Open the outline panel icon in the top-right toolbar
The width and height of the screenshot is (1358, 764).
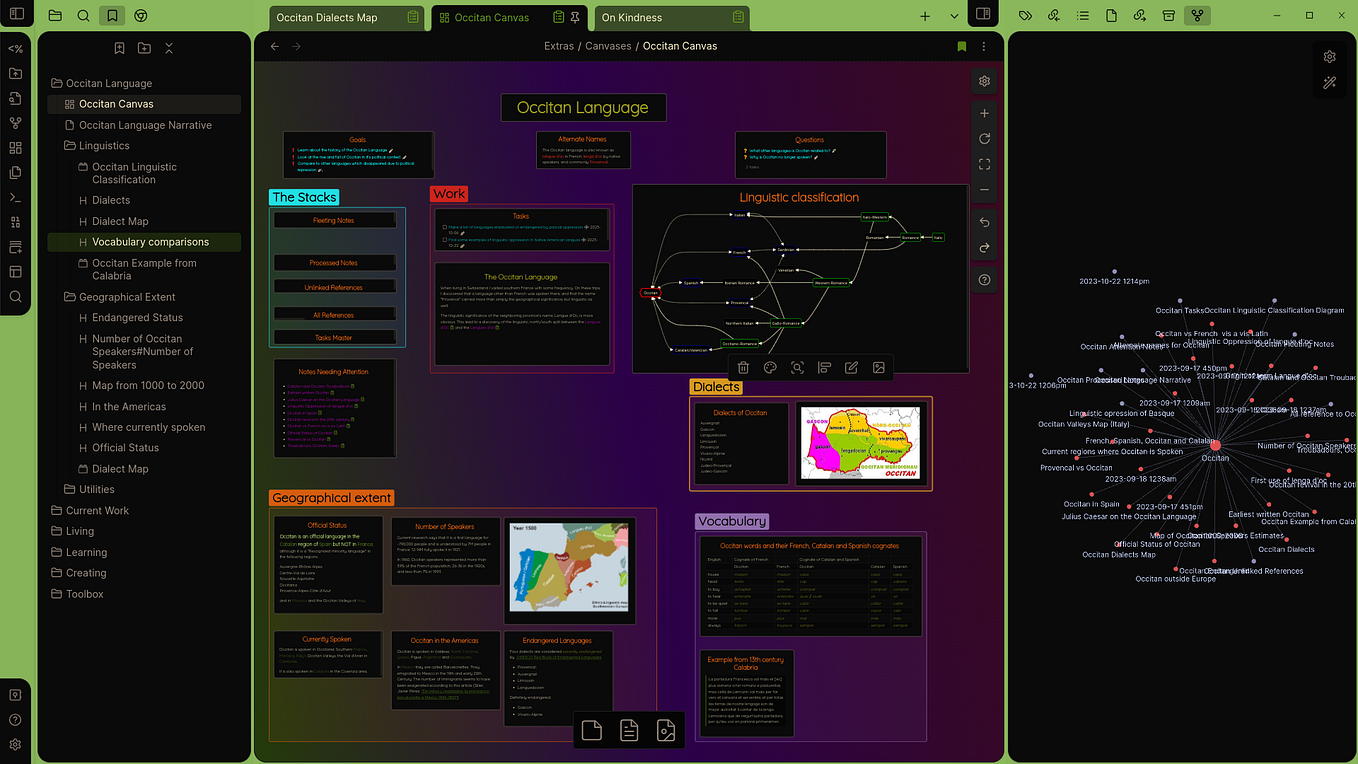point(1081,16)
